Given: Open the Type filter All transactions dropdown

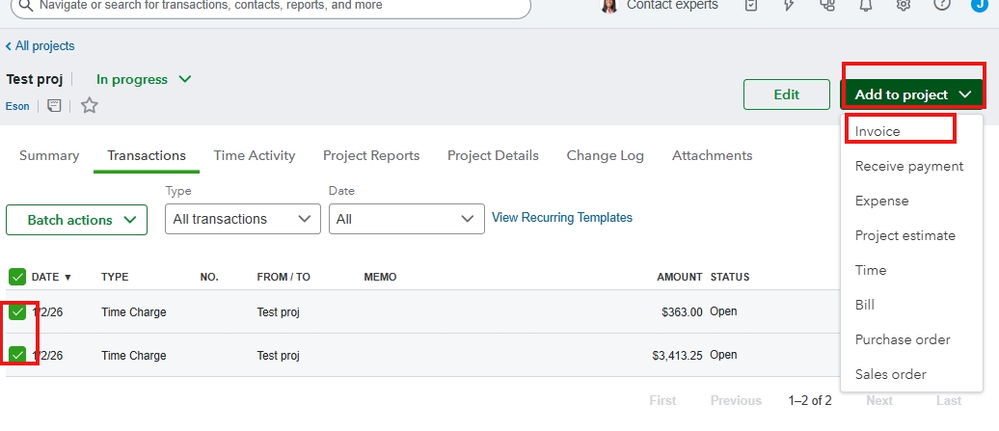Looking at the screenshot, I should tap(242, 219).
